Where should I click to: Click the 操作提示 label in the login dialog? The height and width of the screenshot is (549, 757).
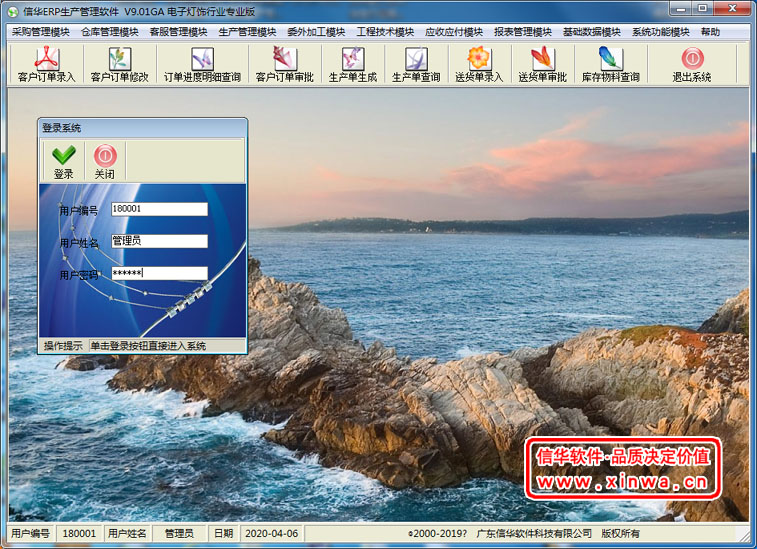coord(63,346)
